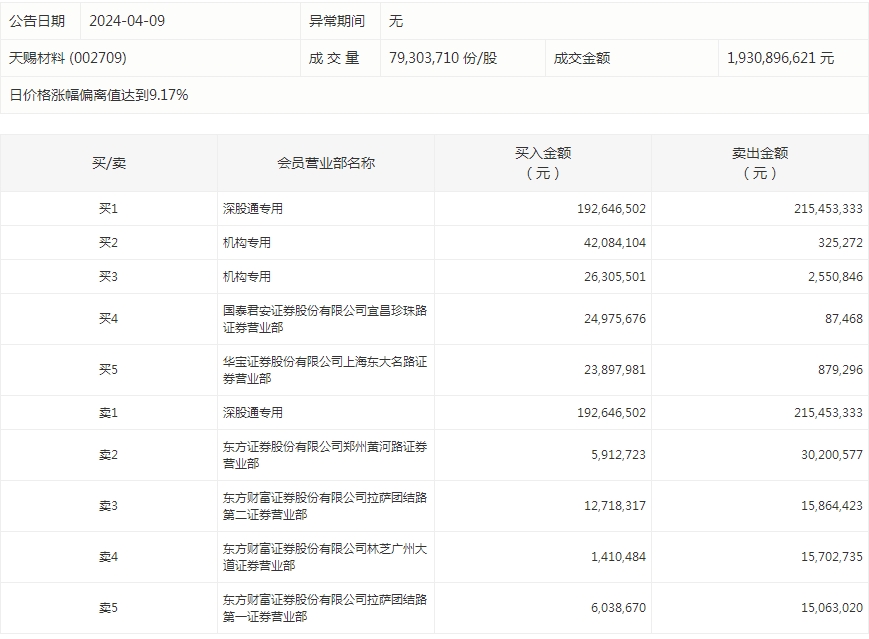Select the 卖3 row label
The image size is (869, 639).
point(109,506)
